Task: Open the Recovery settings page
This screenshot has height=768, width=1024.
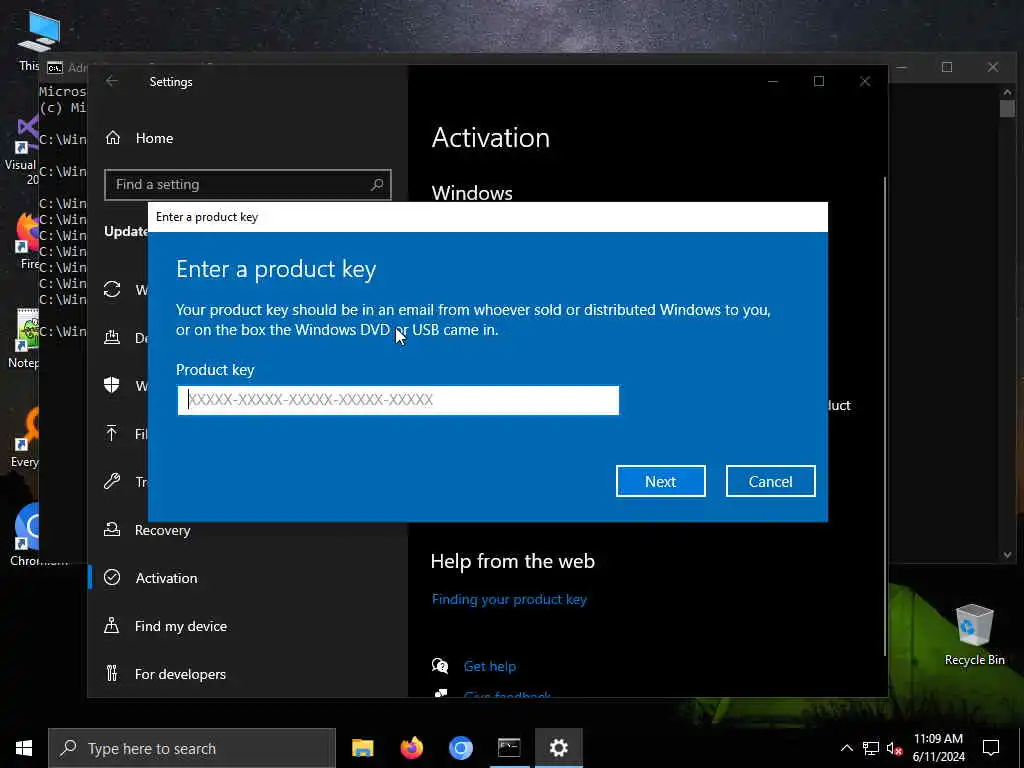Action: pos(162,530)
